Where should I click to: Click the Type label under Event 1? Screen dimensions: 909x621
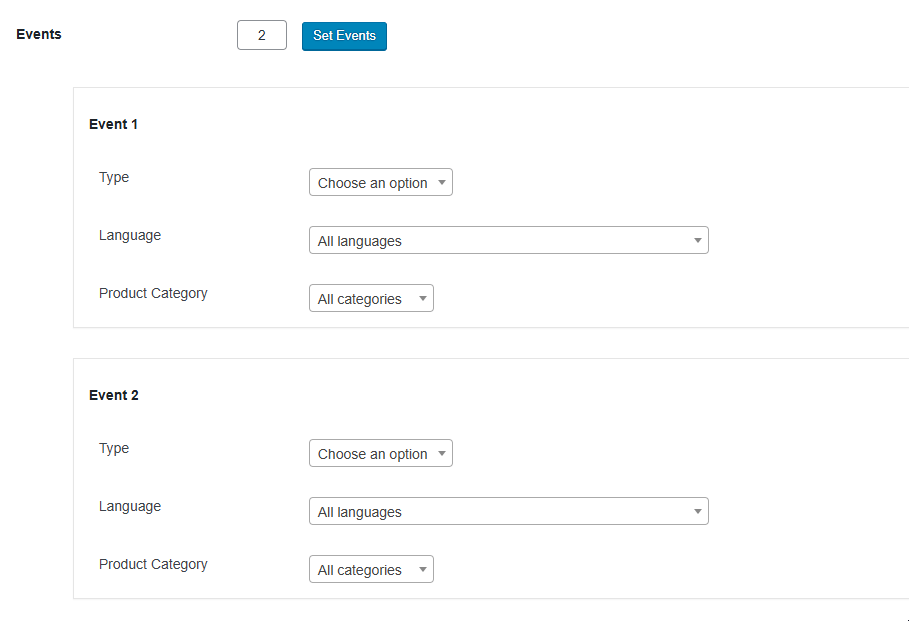(x=114, y=177)
